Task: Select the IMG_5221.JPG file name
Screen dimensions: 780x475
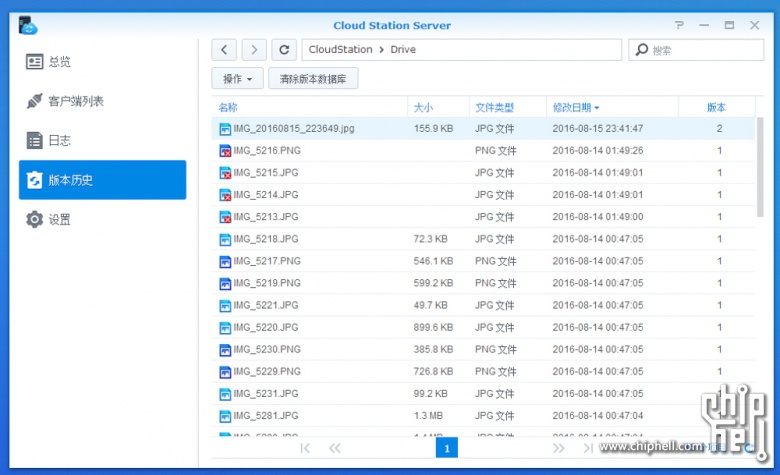Action: point(266,305)
